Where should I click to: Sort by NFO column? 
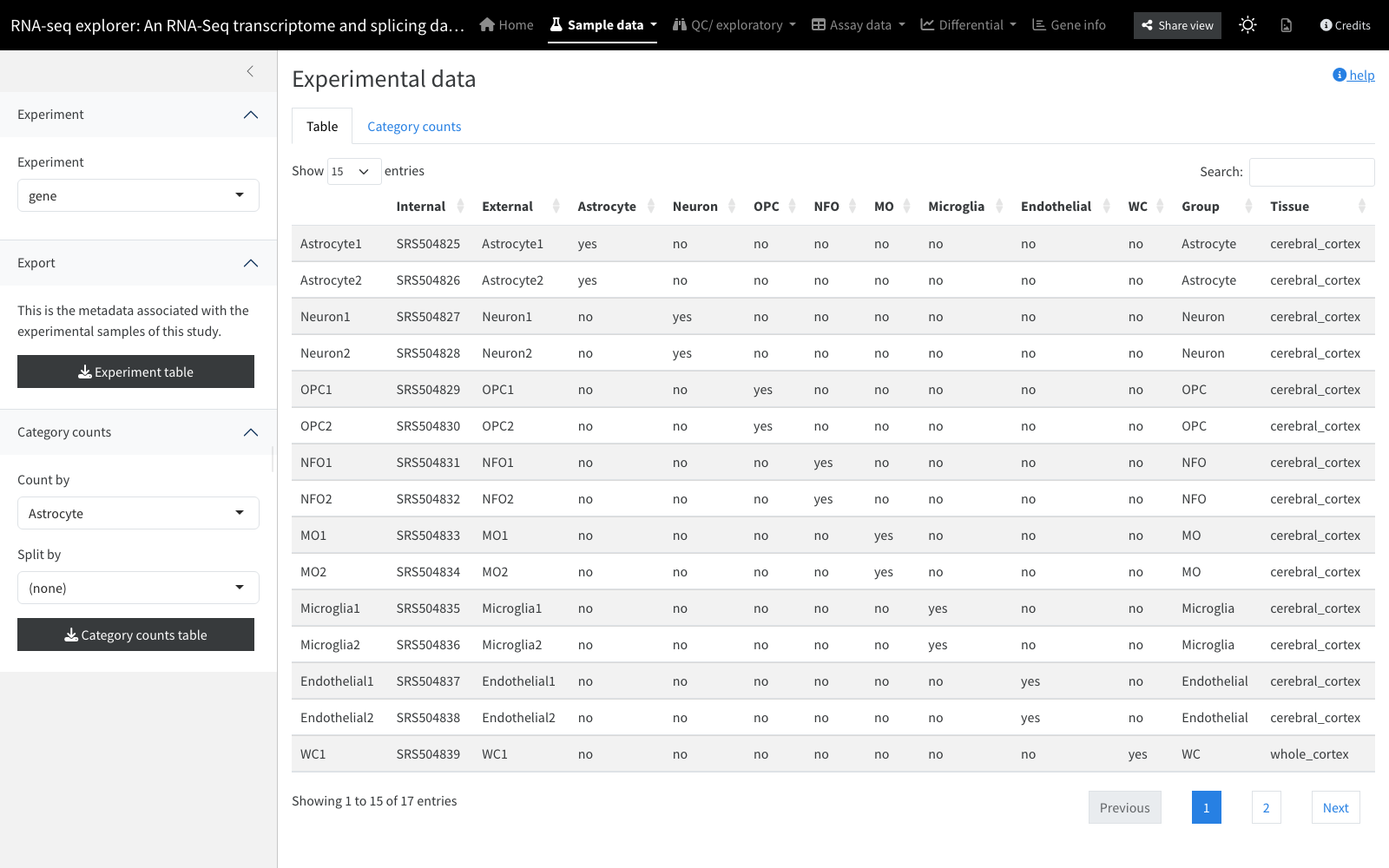(835, 207)
